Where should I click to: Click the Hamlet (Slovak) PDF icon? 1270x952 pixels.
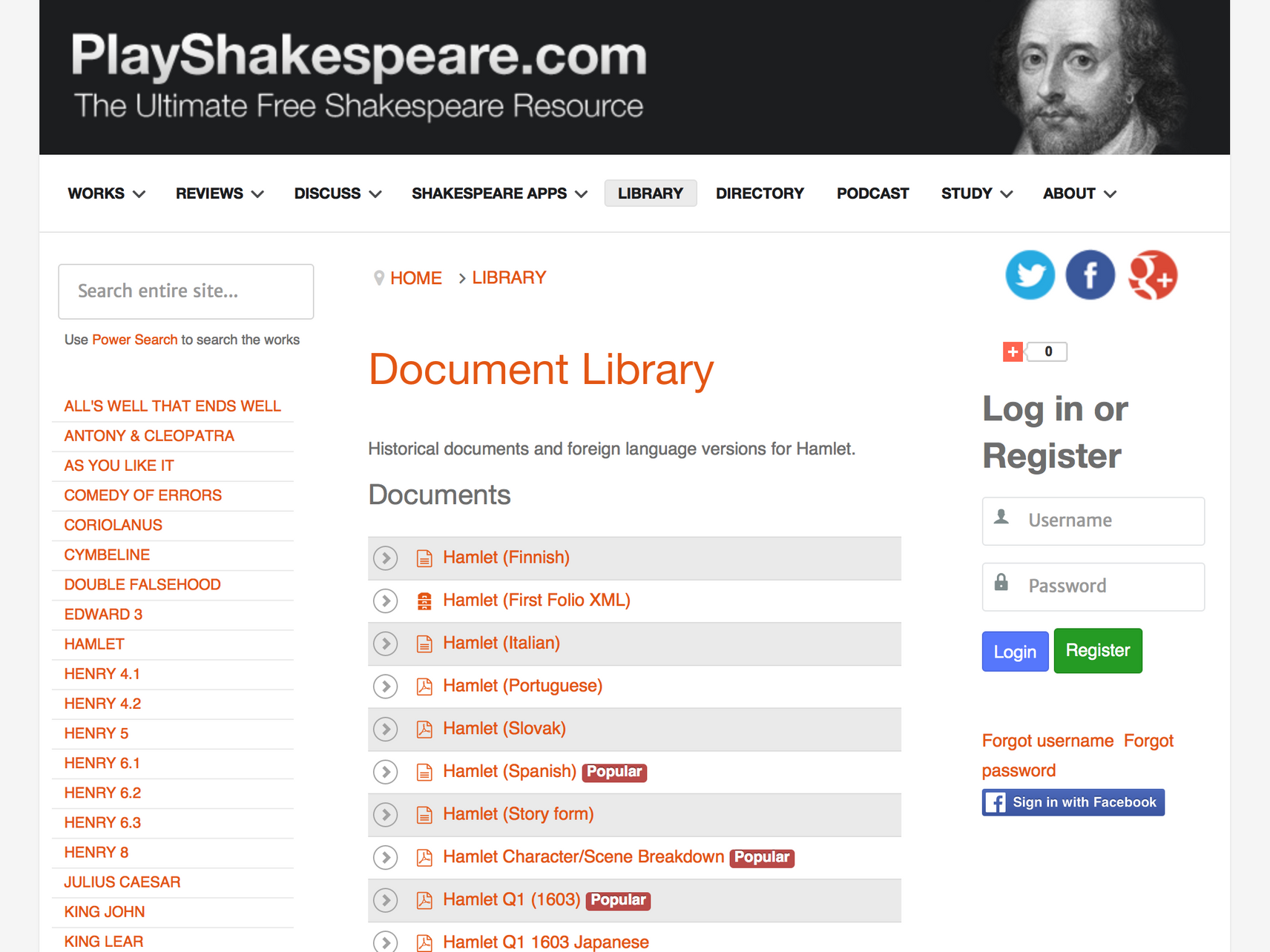click(424, 730)
